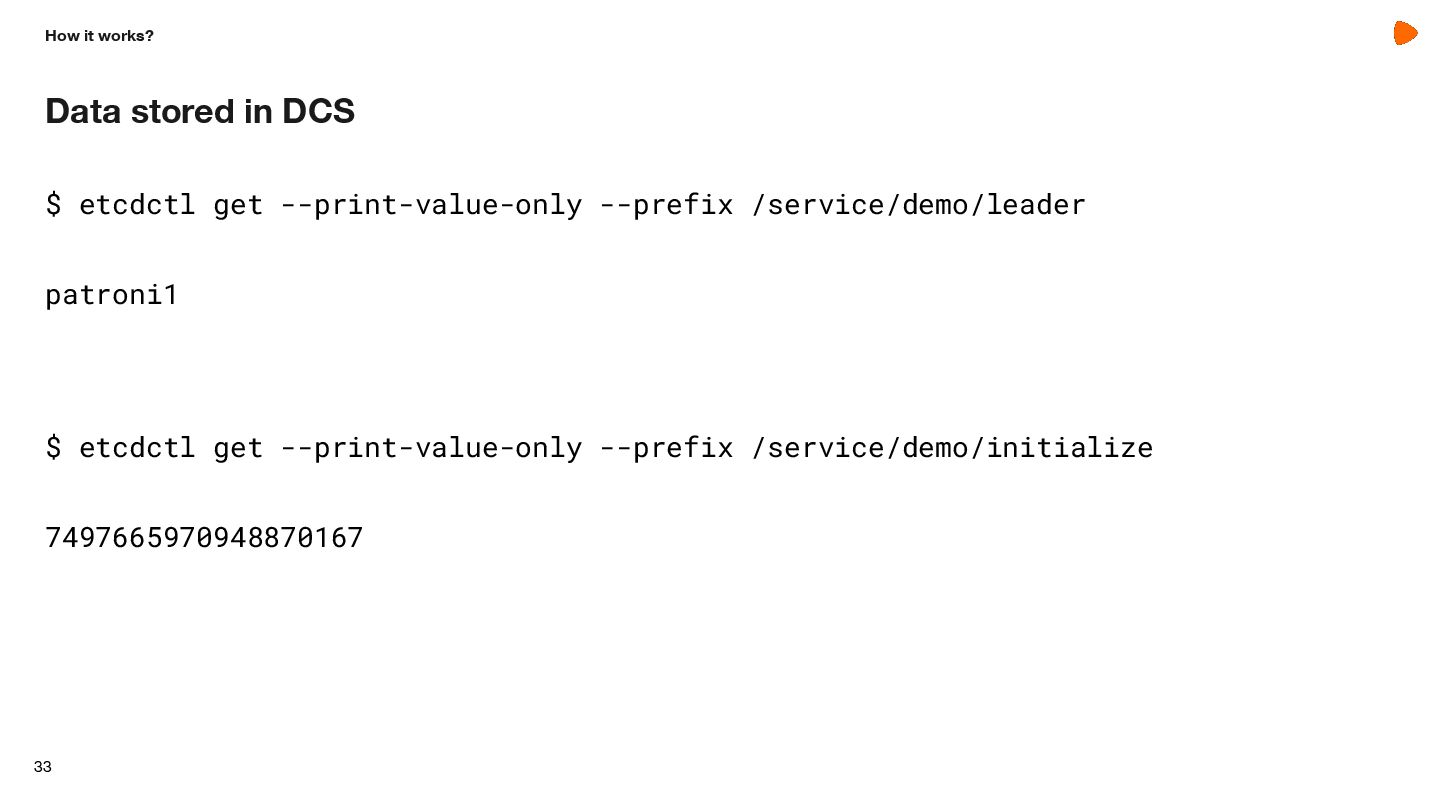Click '--print-value-only' flag in second command
Viewport: 1440px width, 810px height.
pyautogui.click(x=431, y=447)
